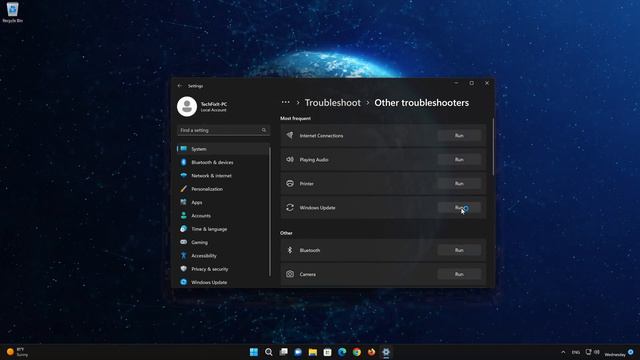This screenshot has width=640, height=360.
Task: Open the Recycle Bin on desktop
Action: coord(13,12)
